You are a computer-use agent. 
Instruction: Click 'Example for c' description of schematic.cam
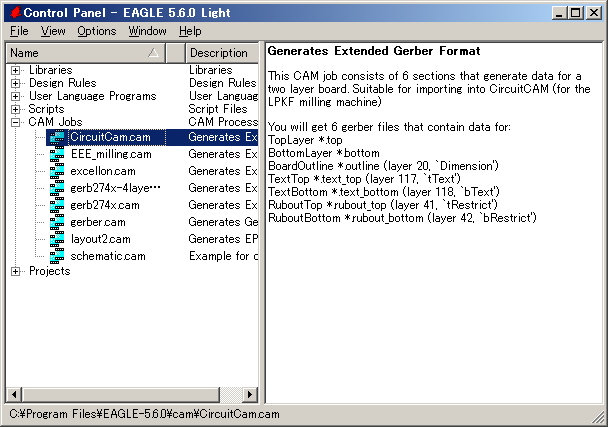223,256
